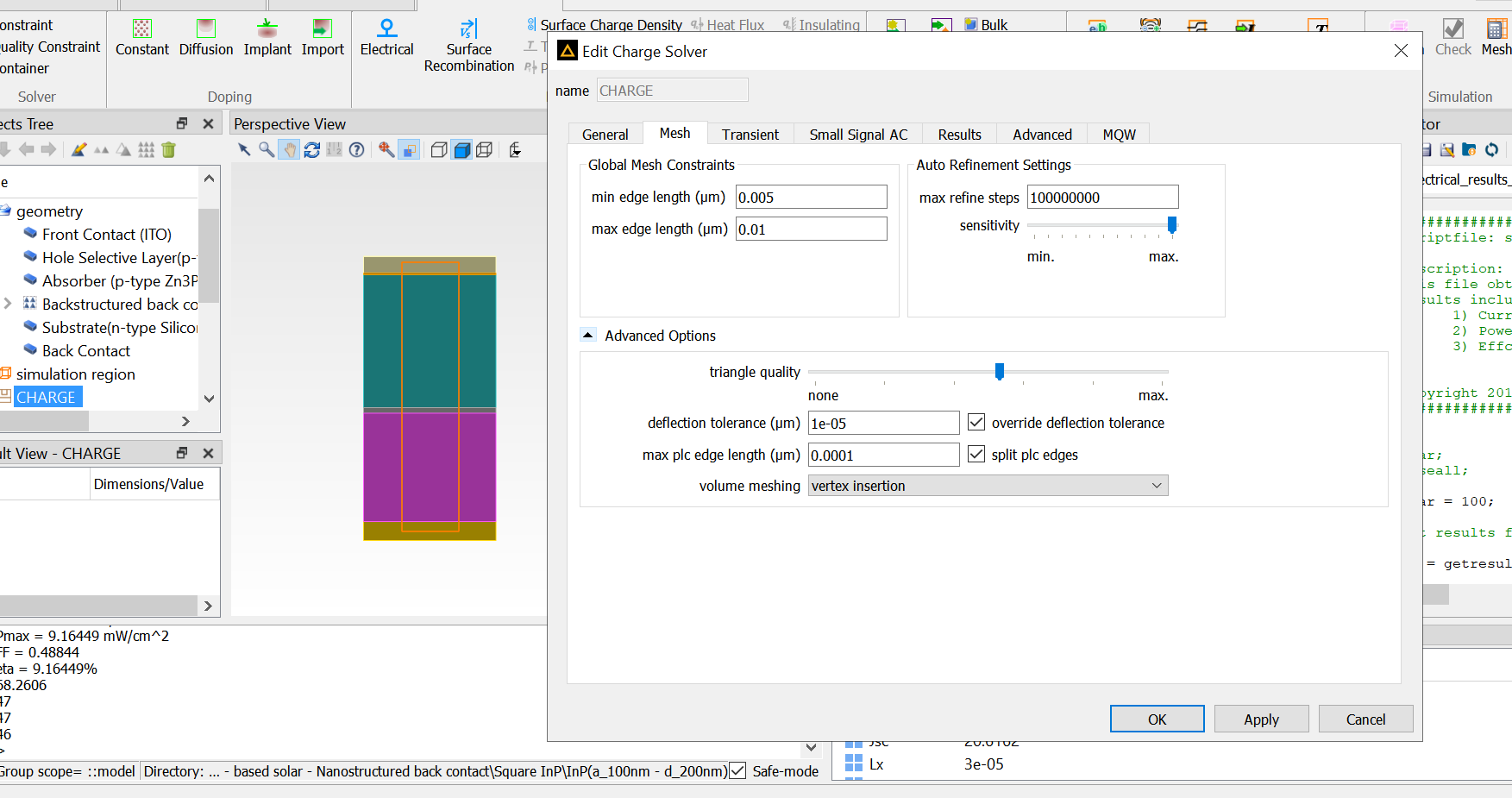Click the zoom extent icon with red arrows
1512x798 pixels.
click(x=386, y=150)
